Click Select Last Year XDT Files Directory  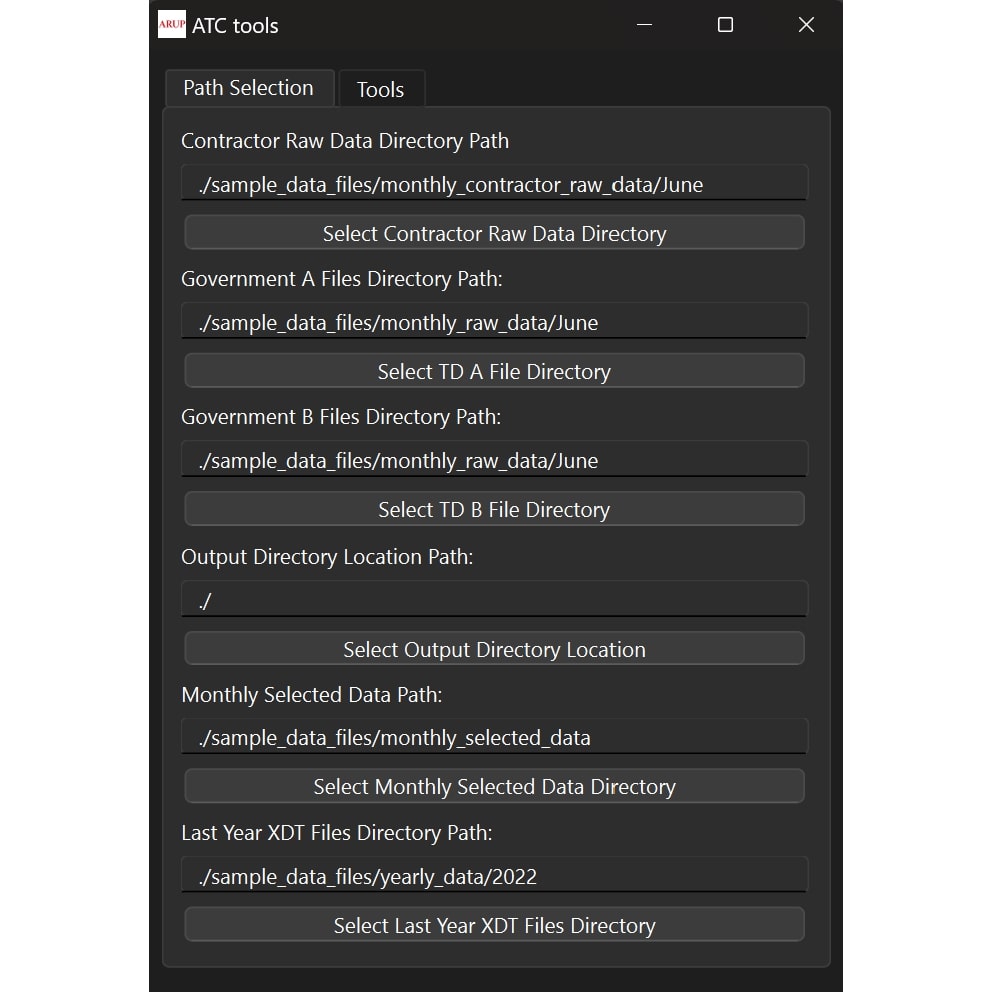point(494,925)
